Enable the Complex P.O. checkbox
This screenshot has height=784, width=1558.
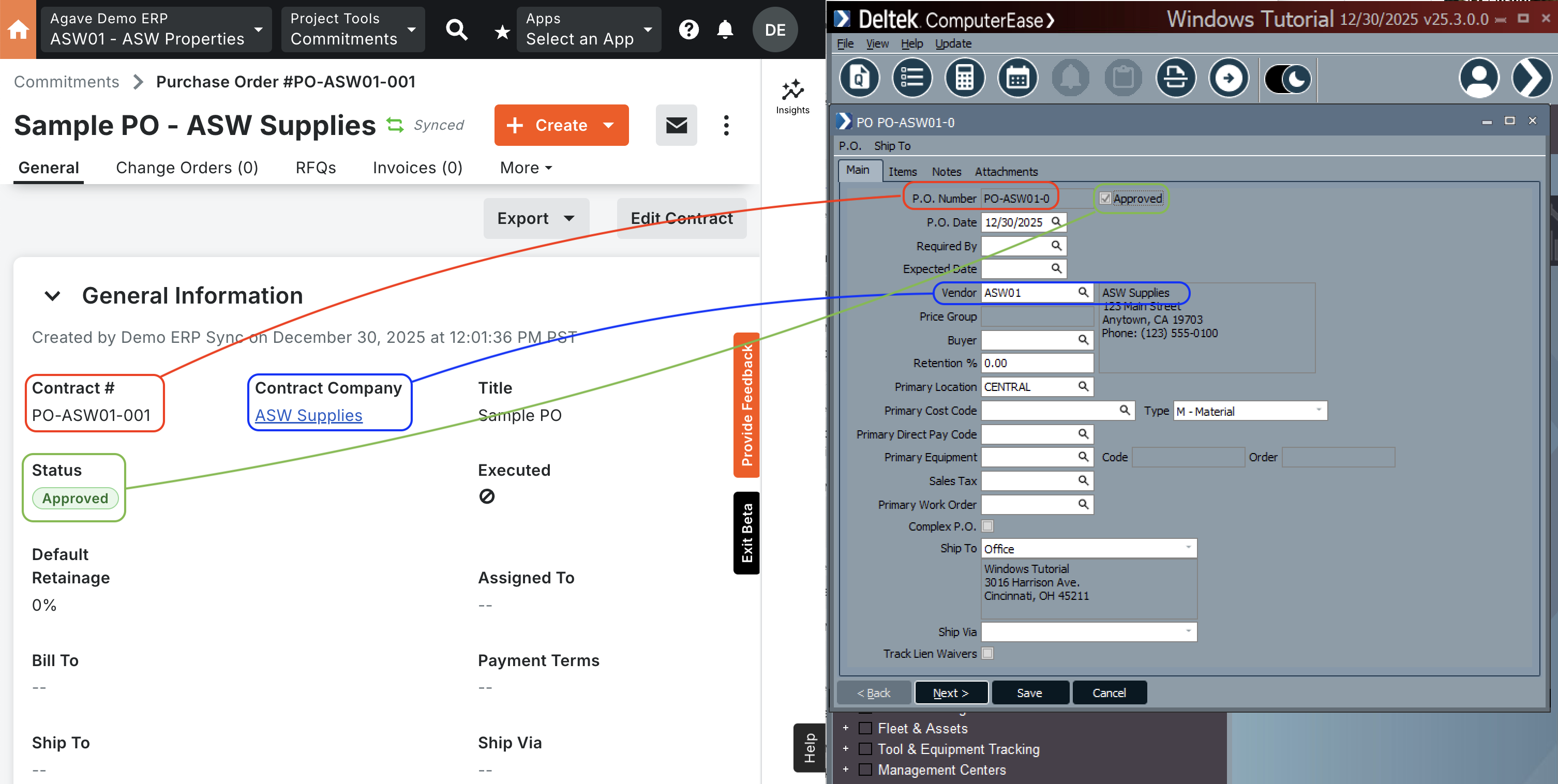click(x=987, y=526)
